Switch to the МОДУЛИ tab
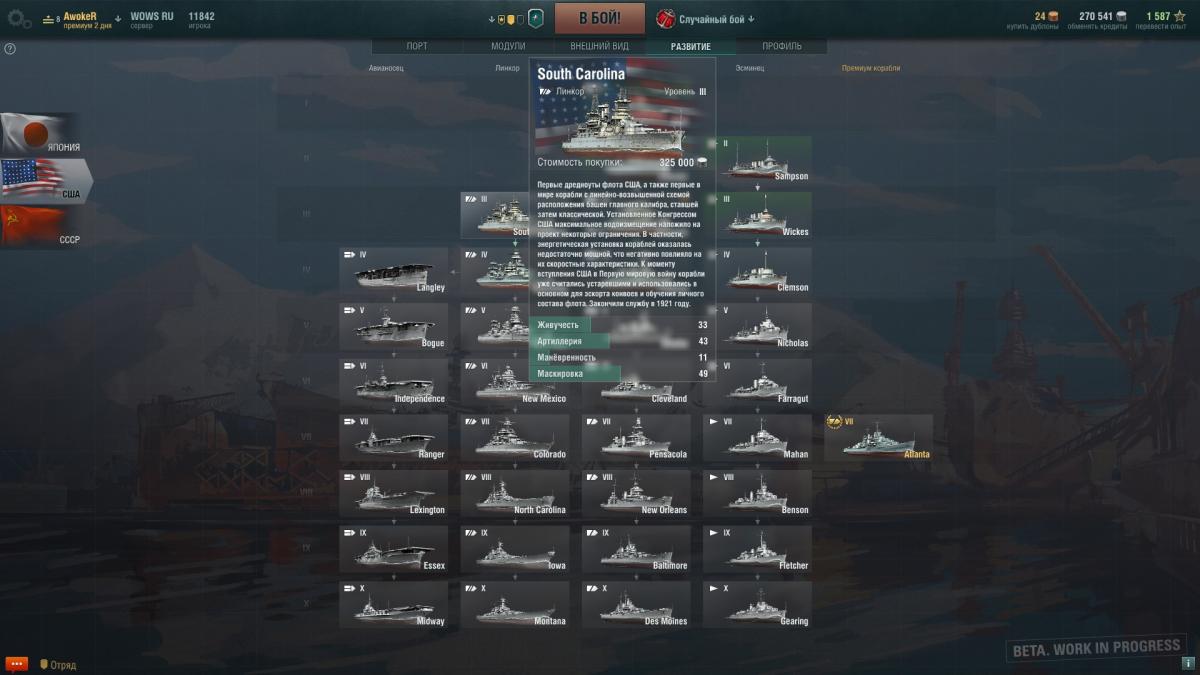Viewport: 1200px width, 675px height. [x=508, y=46]
